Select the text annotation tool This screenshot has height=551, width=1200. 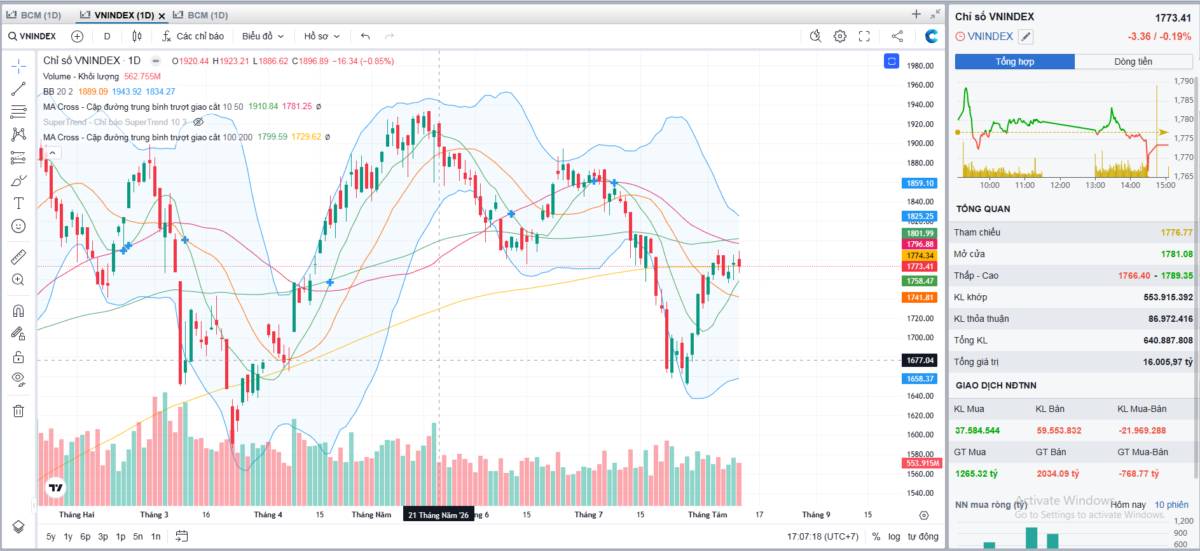point(18,203)
